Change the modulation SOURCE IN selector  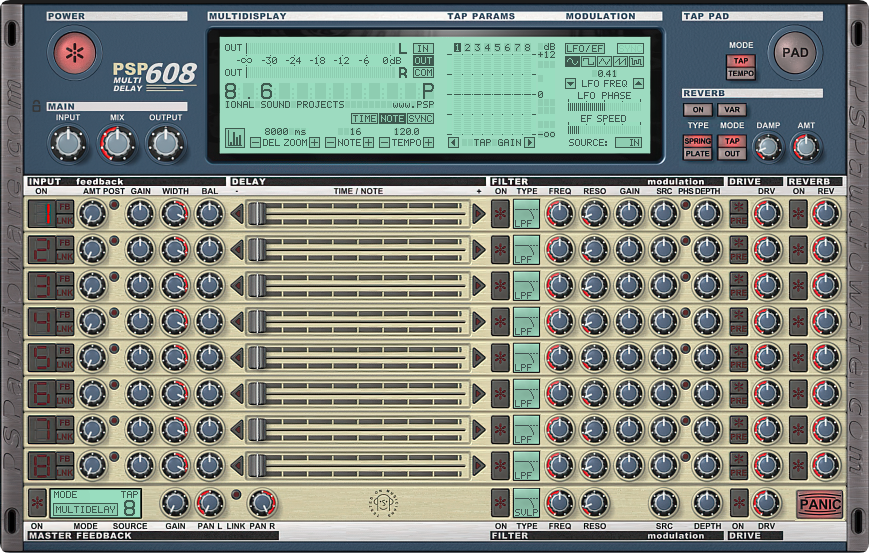tap(628, 143)
